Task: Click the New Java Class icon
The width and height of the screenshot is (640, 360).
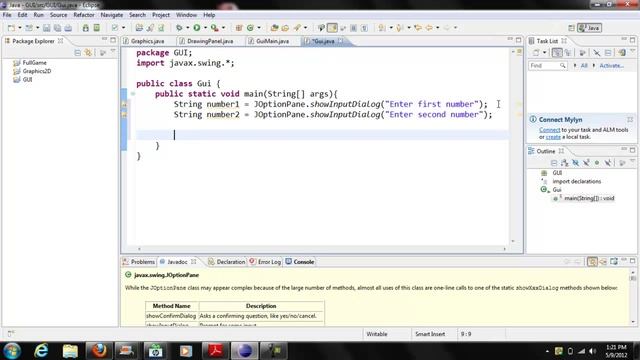Action: (x=250, y=28)
